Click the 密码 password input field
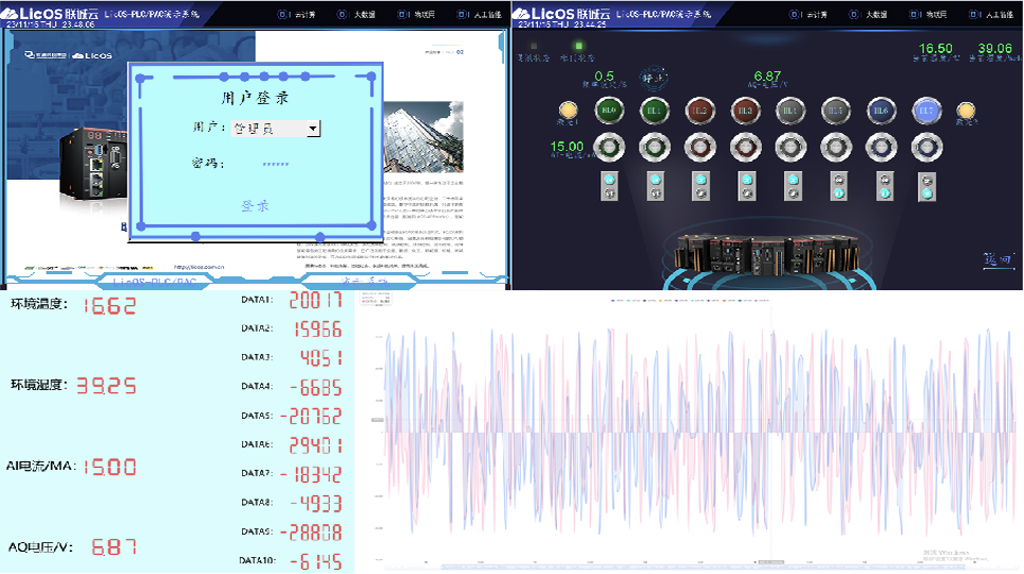 (276, 164)
